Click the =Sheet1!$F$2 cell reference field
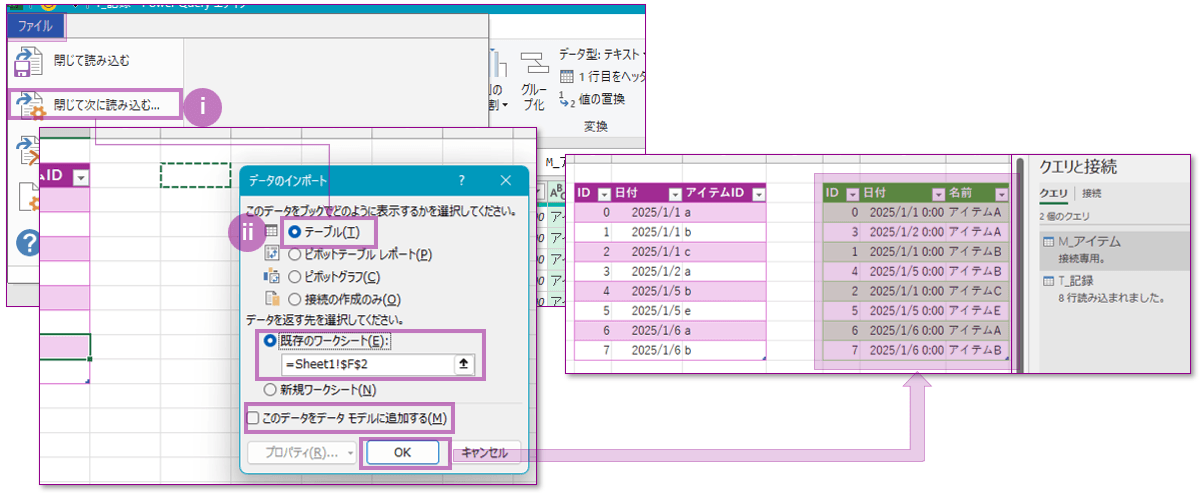The width and height of the screenshot is (1199, 493). tap(365, 365)
